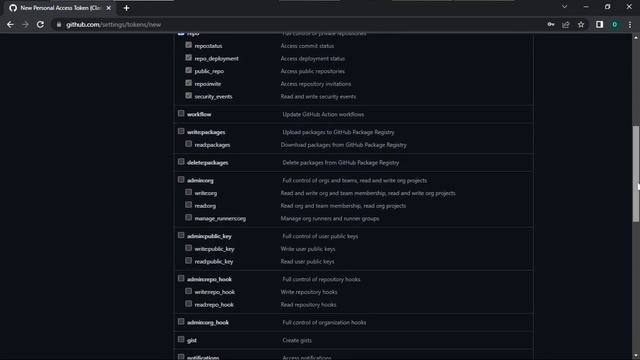Screen dimensions: 640x360
Task: Check the write:repo_hook checkbox
Action: [189, 291]
